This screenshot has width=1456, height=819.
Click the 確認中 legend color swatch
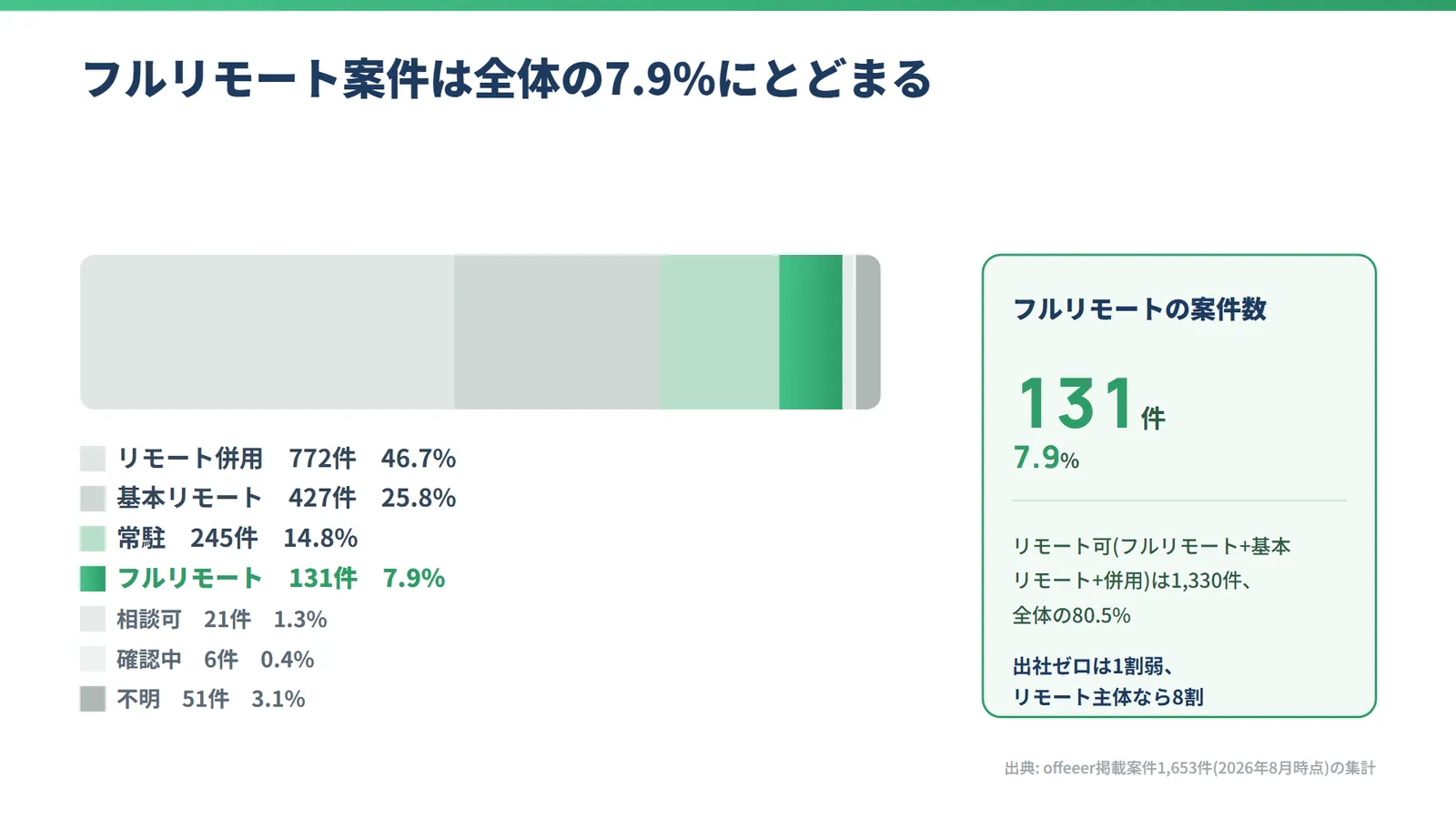(93, 659)
